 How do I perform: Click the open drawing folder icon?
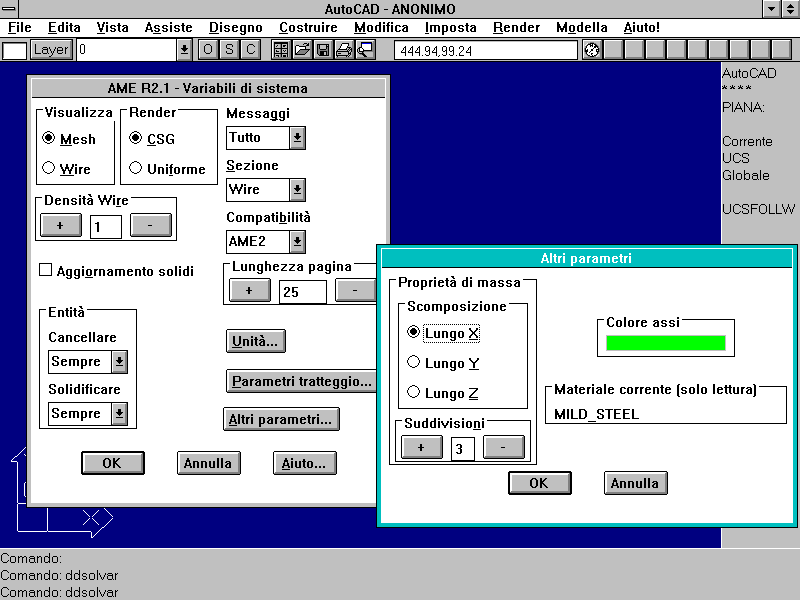[x=302, y=50]
